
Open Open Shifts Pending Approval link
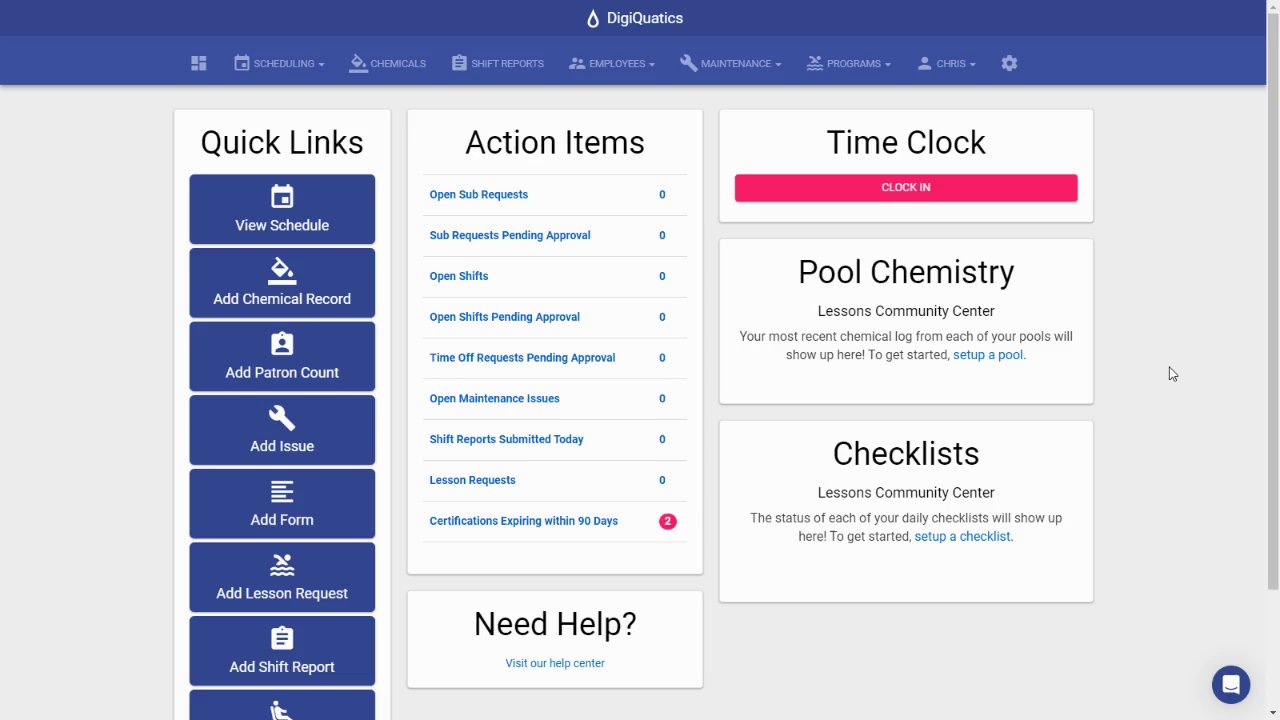(x=505, y=317)
